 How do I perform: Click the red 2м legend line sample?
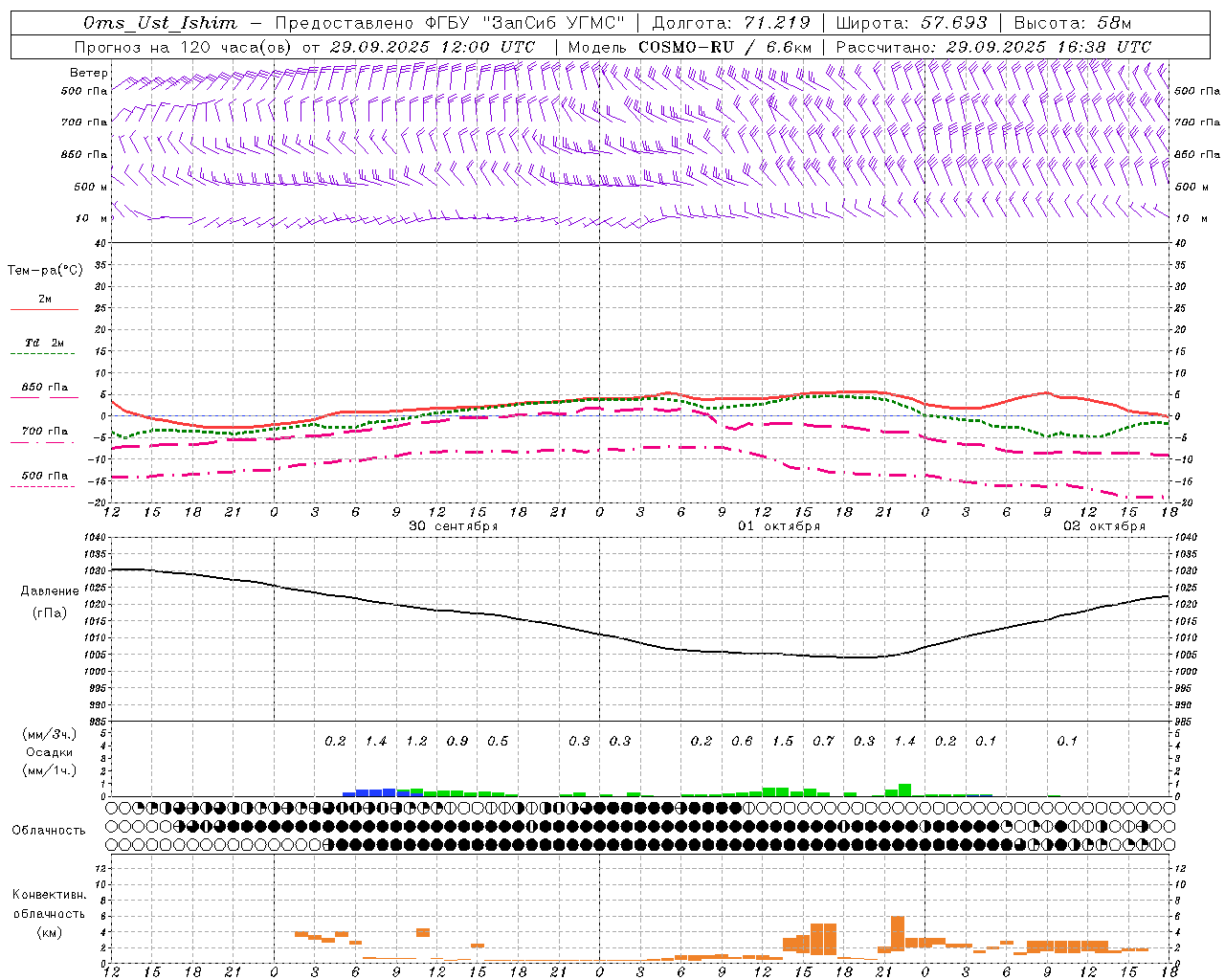pos(44,309)
